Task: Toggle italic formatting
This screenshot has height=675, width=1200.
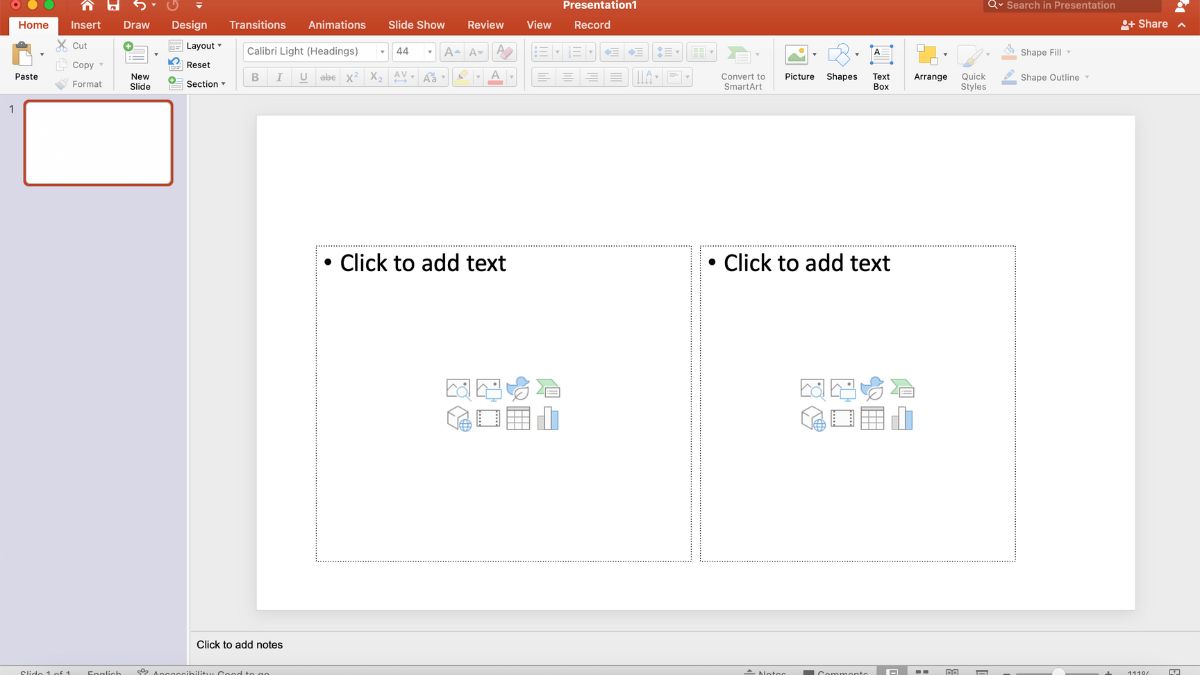Action: coord(279,77)
